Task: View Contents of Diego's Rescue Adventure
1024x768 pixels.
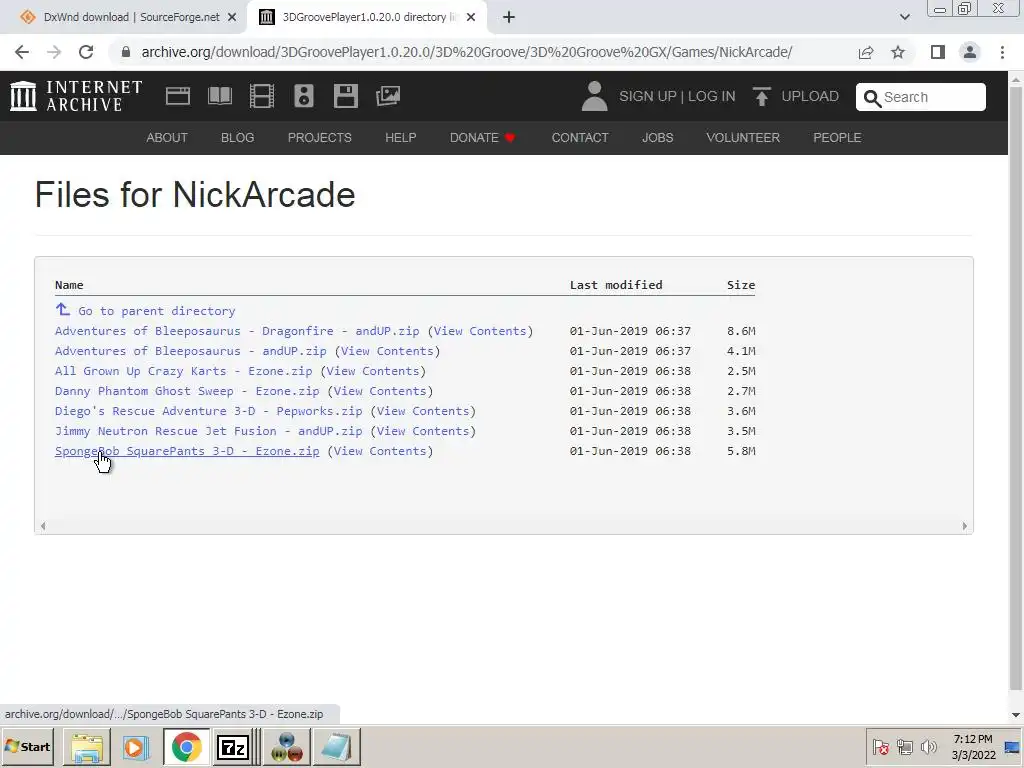Action: (x=423, y=411)
